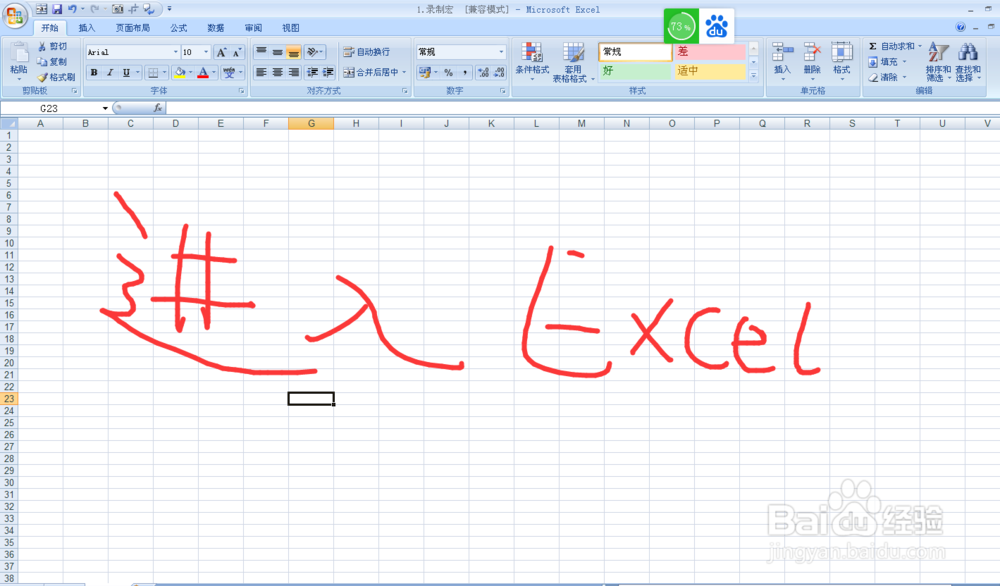The height and width of the screenshot is (586, 1000).
Task: Apply the 好 (Good) green cell style
Action: (x=635, y=71)
